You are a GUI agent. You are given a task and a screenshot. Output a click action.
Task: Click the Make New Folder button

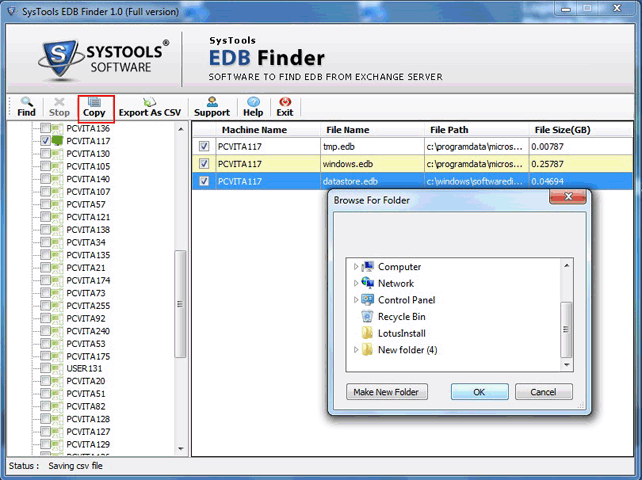coord(387,392)
